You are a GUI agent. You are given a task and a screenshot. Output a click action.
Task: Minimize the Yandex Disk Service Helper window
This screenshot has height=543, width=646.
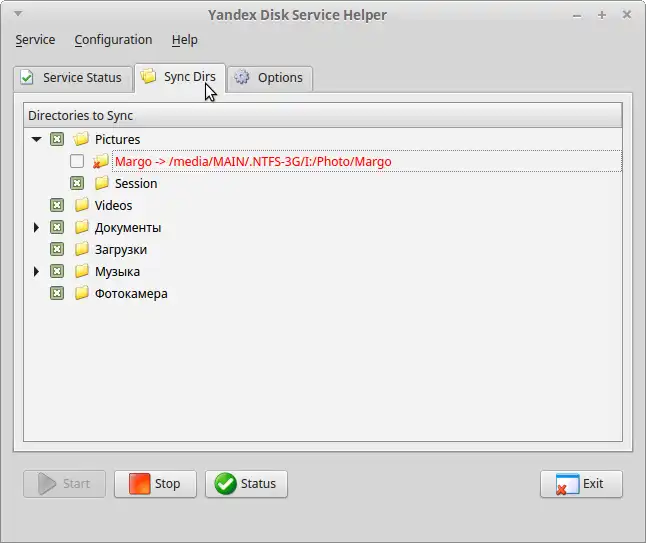click(x=577, y=16)
